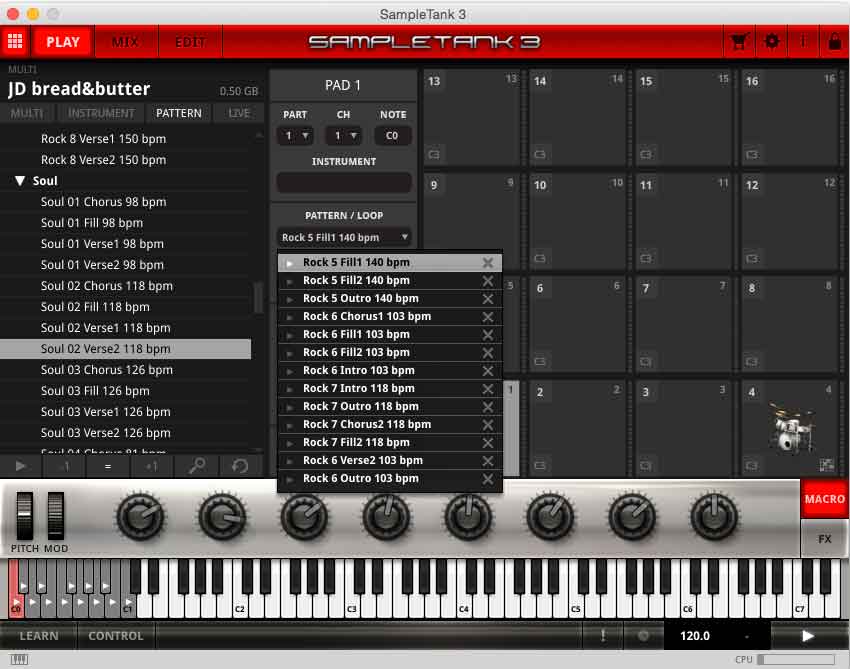Collapse the Soul pattern category
The image size is (850, 669).
20,181
